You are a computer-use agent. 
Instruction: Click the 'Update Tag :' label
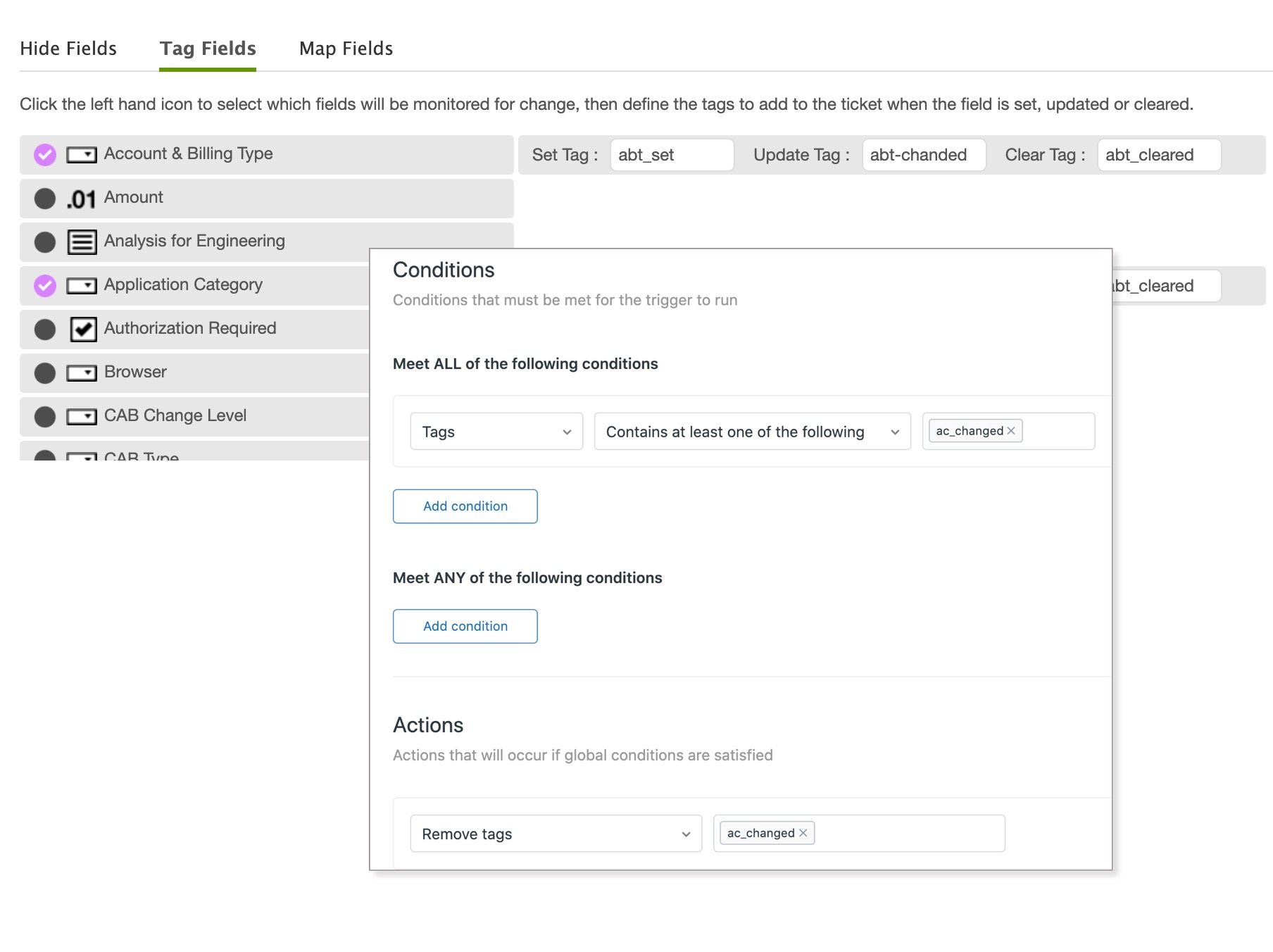[x=802, y=155]
